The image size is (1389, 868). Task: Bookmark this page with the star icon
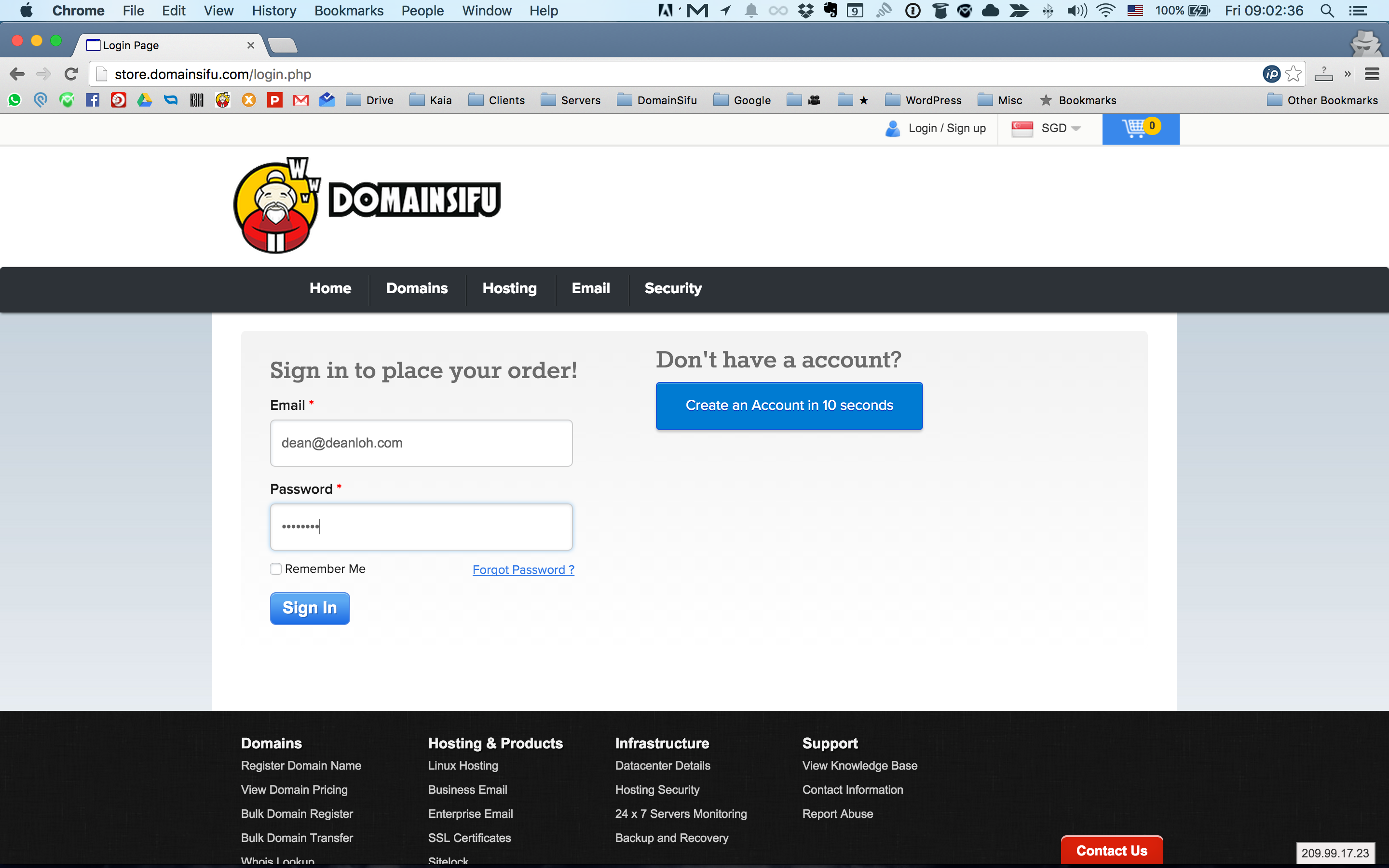1293,74
